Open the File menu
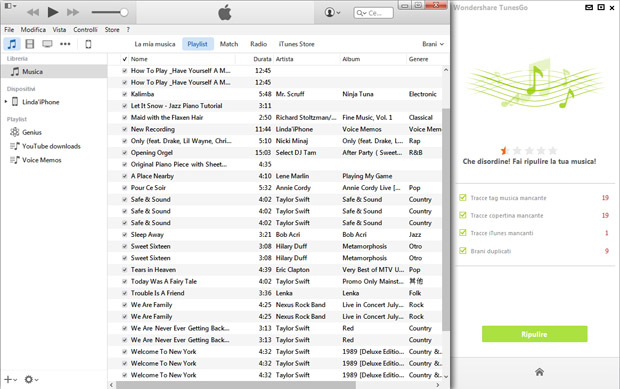Viewport: 620px width, 389px height. coord(9,30)
